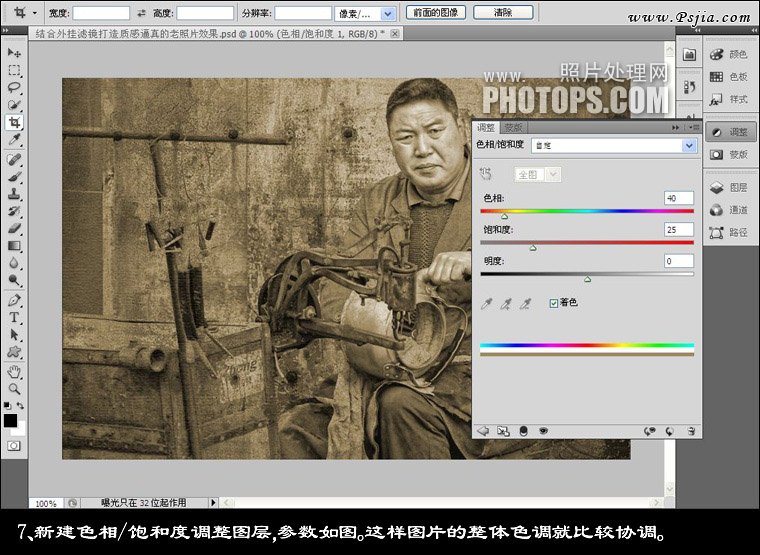Select the Type tool

click(14, 317)
